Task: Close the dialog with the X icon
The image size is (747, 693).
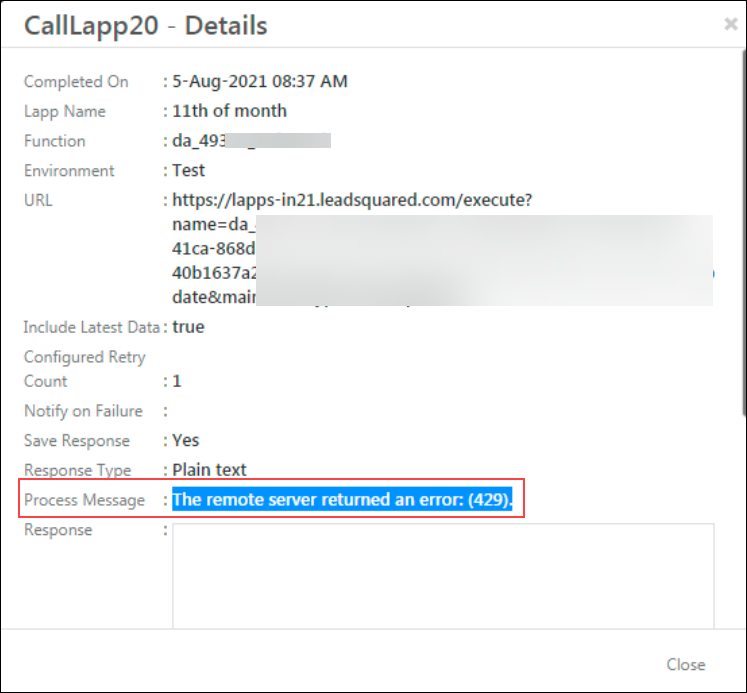Action: [730, 24]
